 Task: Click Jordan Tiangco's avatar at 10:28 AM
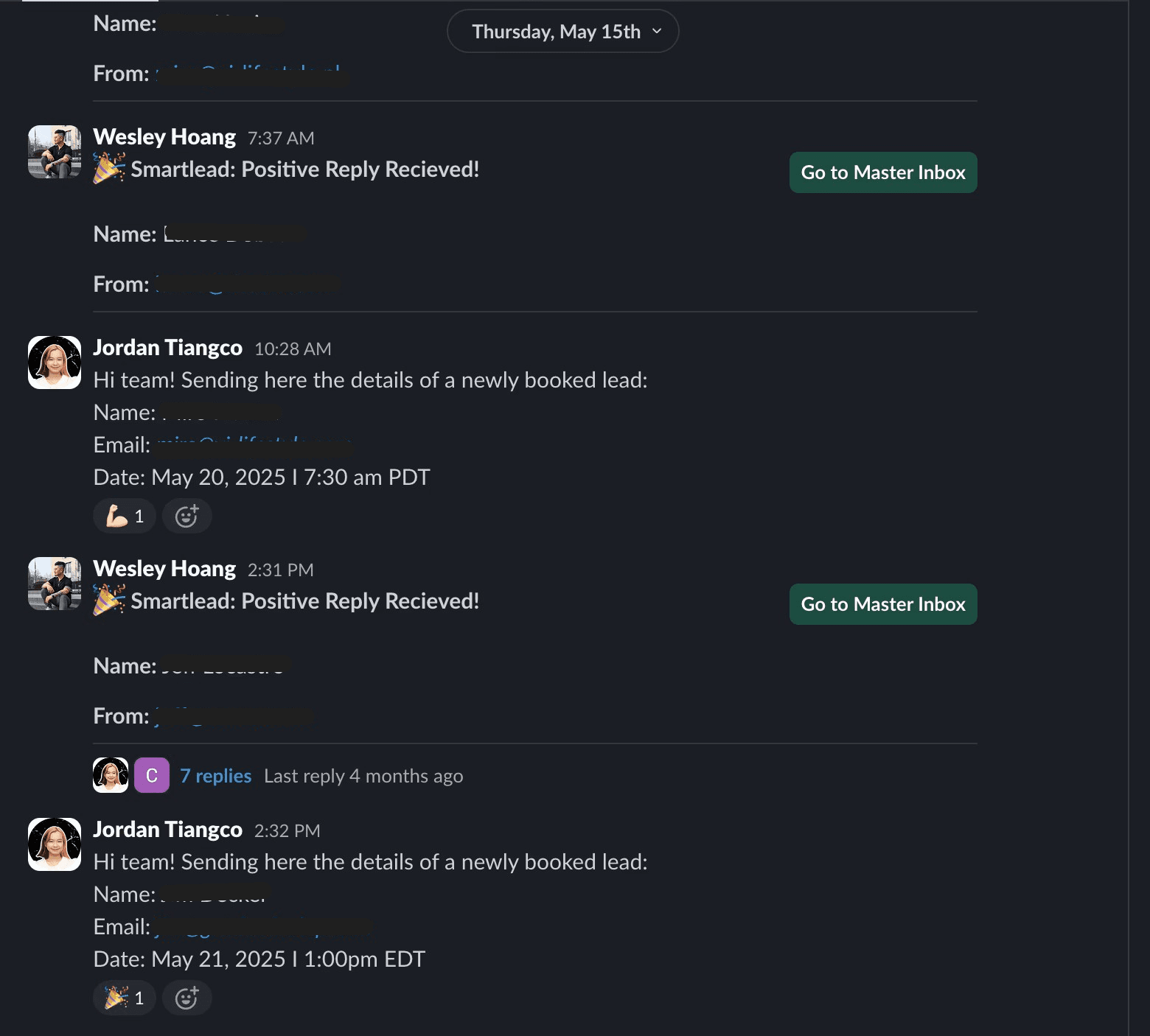55,363
